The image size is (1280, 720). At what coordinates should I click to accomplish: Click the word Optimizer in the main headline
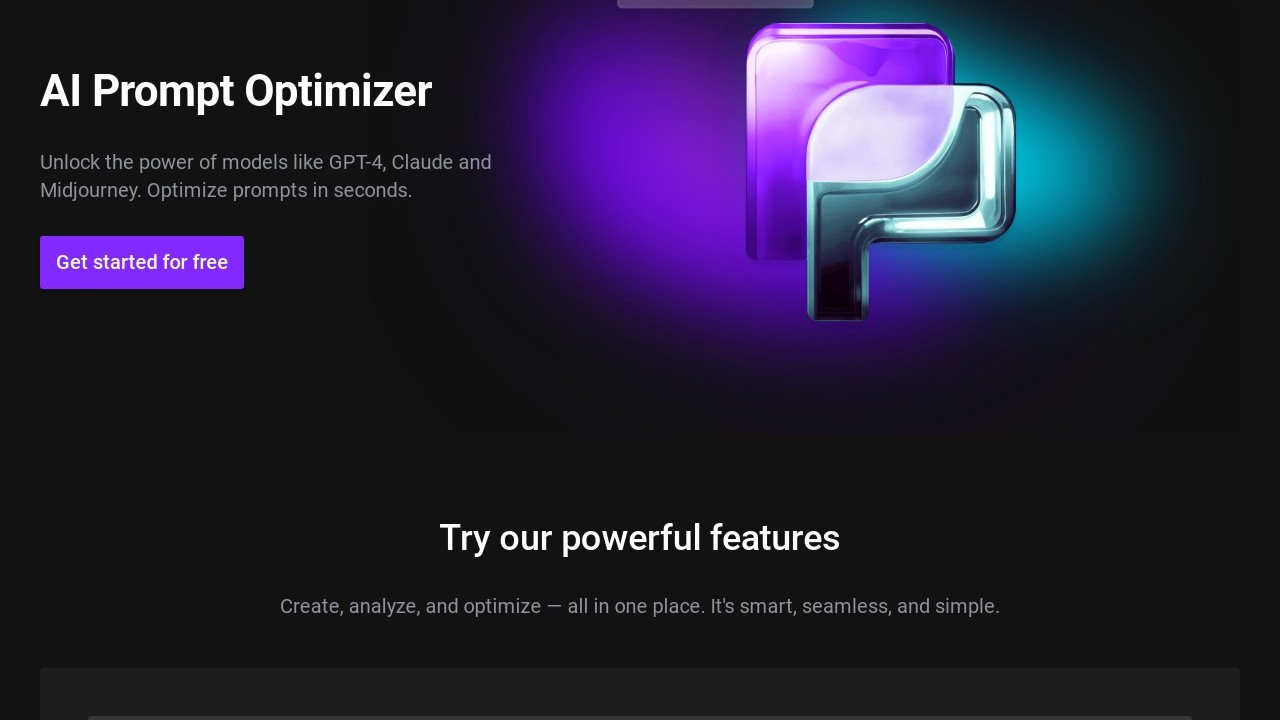point(338,91)
